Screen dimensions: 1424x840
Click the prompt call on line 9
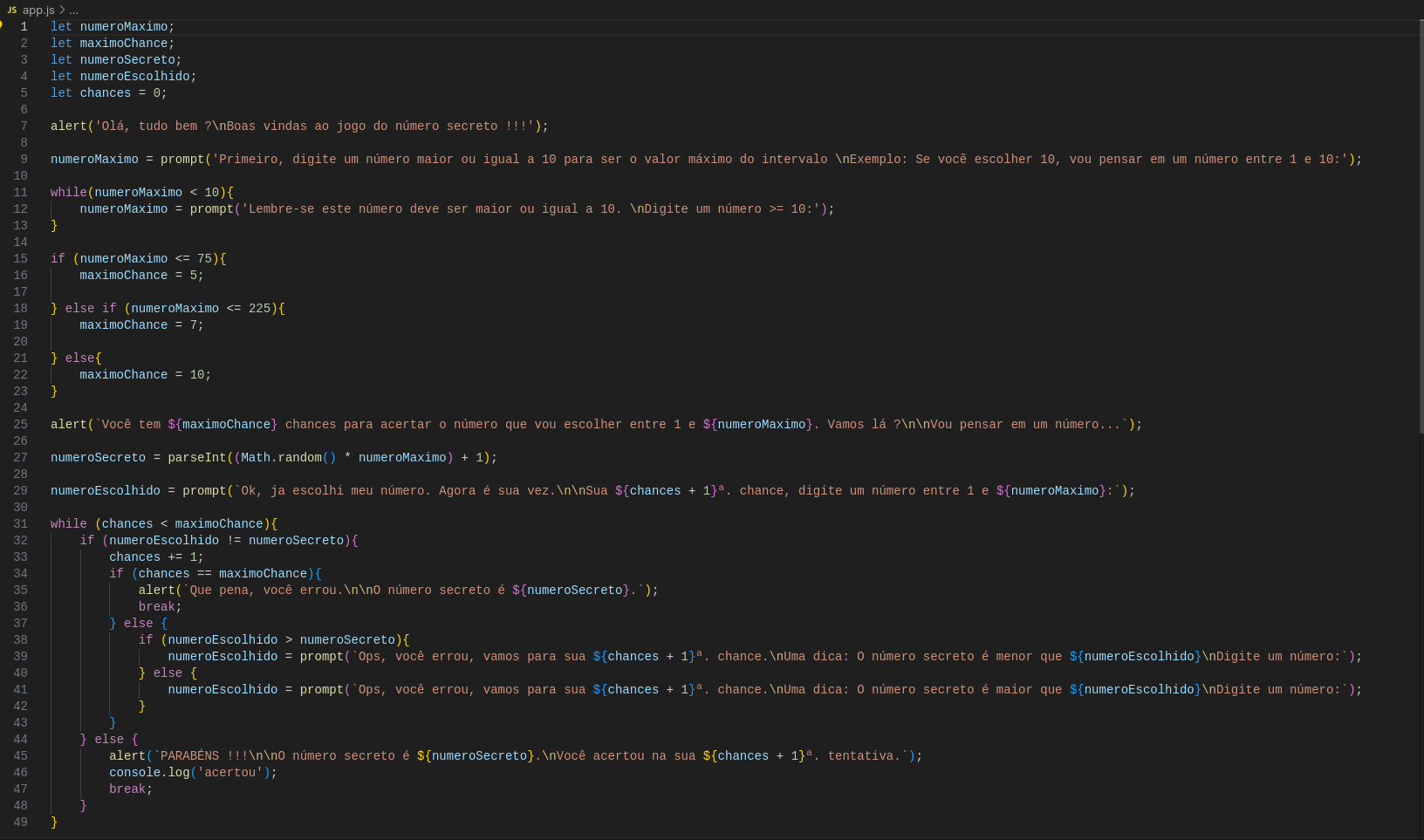(x=182, y=160)
